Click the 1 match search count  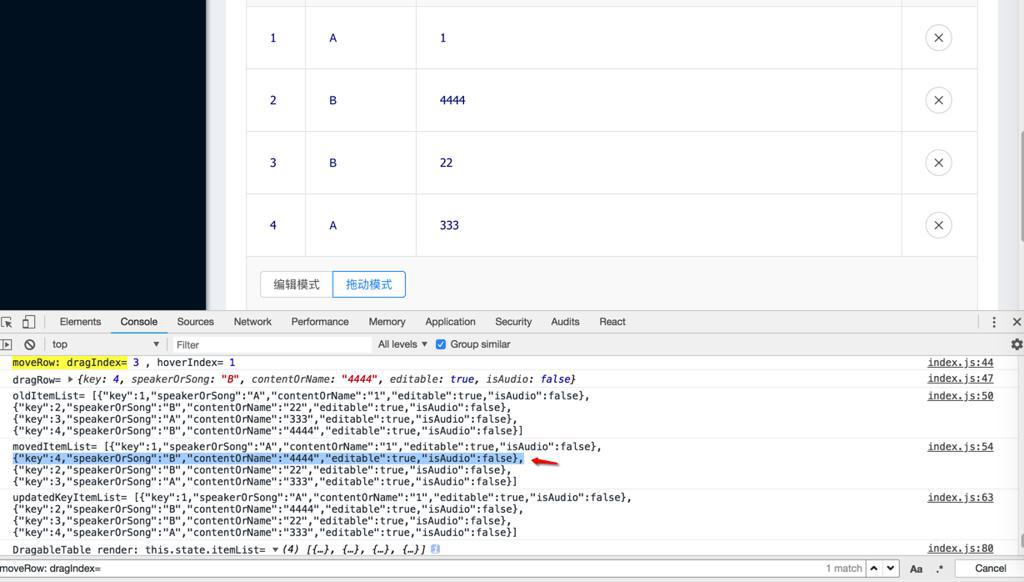tap(843, 568)
